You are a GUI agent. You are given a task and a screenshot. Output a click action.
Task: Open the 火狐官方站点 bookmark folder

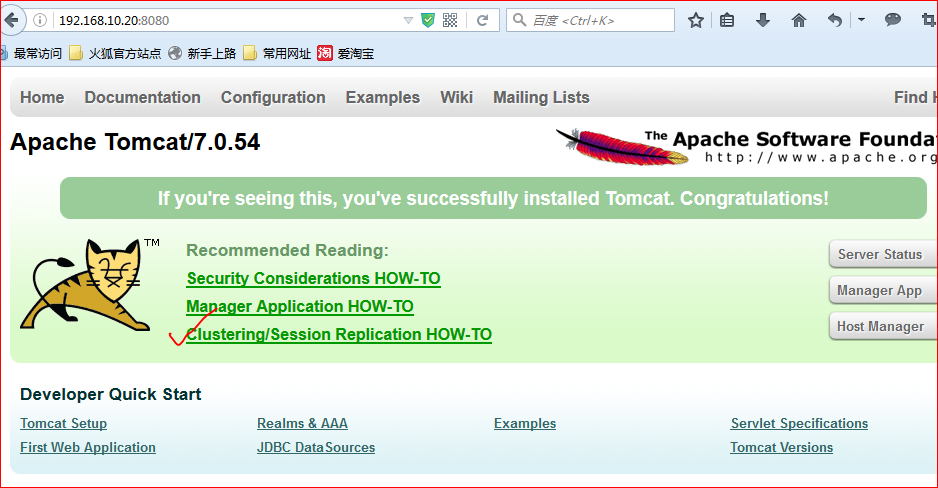point(115,54)
